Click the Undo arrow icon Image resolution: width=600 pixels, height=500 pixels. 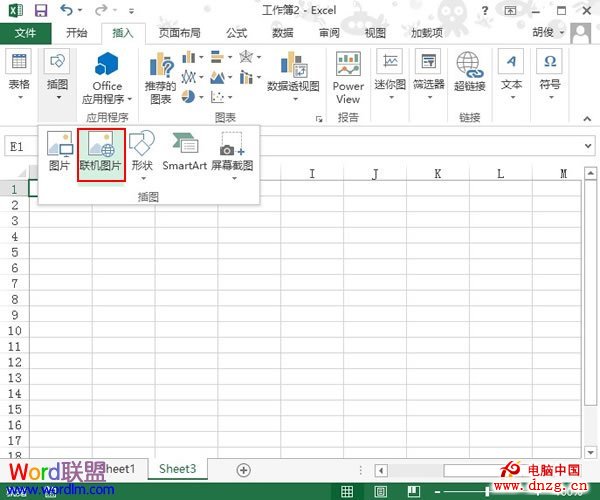pyautogui.click(x=66, y=10)
